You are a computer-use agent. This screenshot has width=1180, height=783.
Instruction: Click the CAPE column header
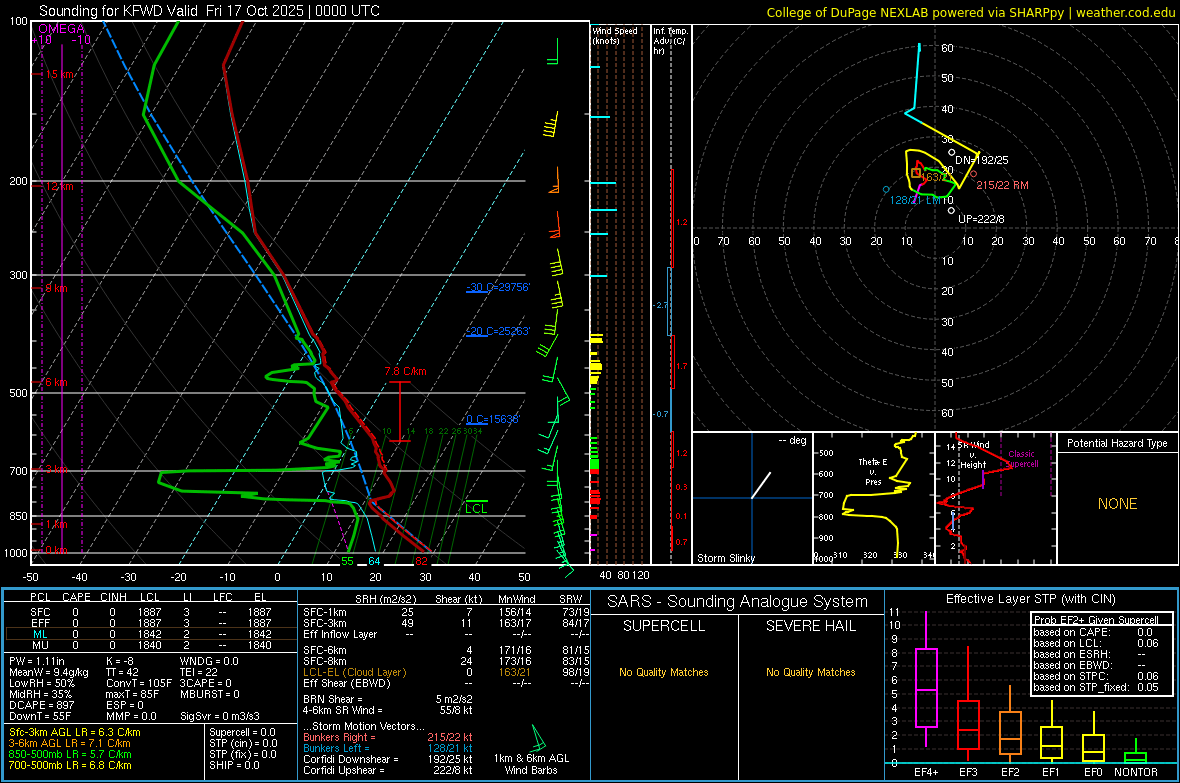click(76, 597)
